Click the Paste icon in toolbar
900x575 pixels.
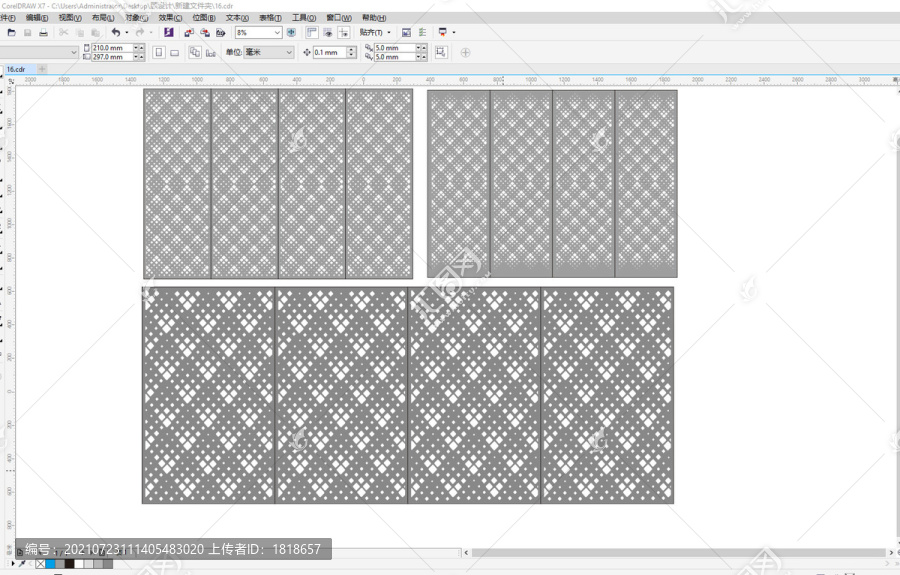(x=96, y=33)
